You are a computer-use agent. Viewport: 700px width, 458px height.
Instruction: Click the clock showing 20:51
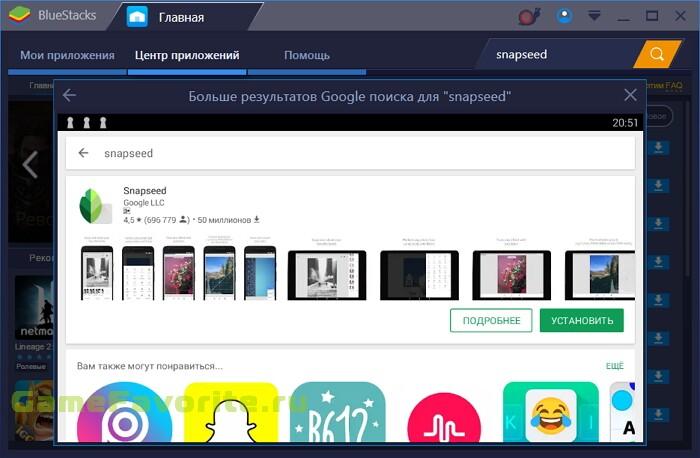click(x=625, y=123)
